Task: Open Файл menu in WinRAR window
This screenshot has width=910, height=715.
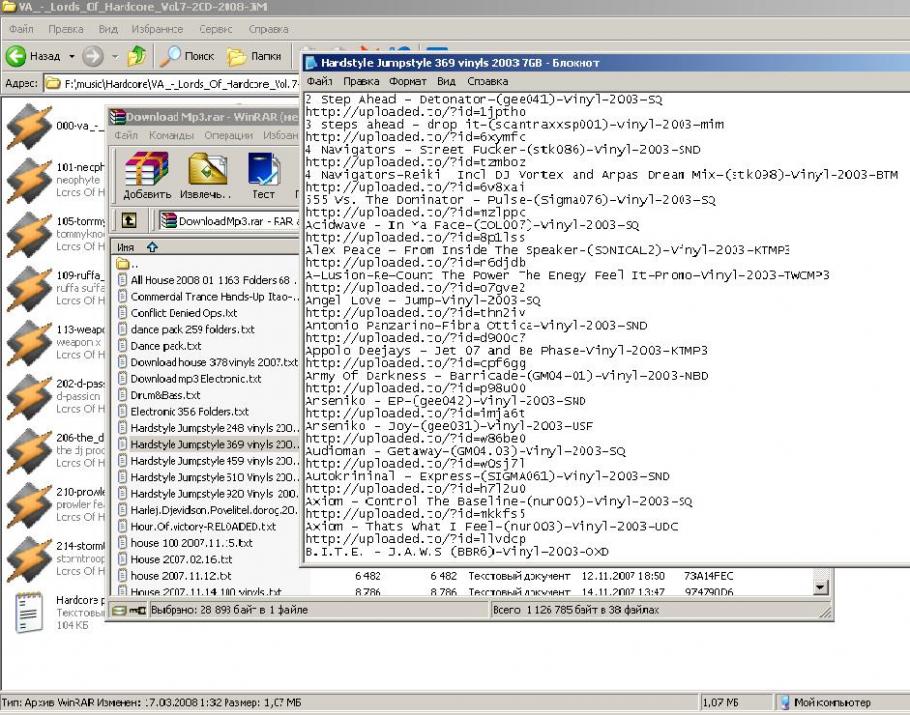Action: coord(126,135)
